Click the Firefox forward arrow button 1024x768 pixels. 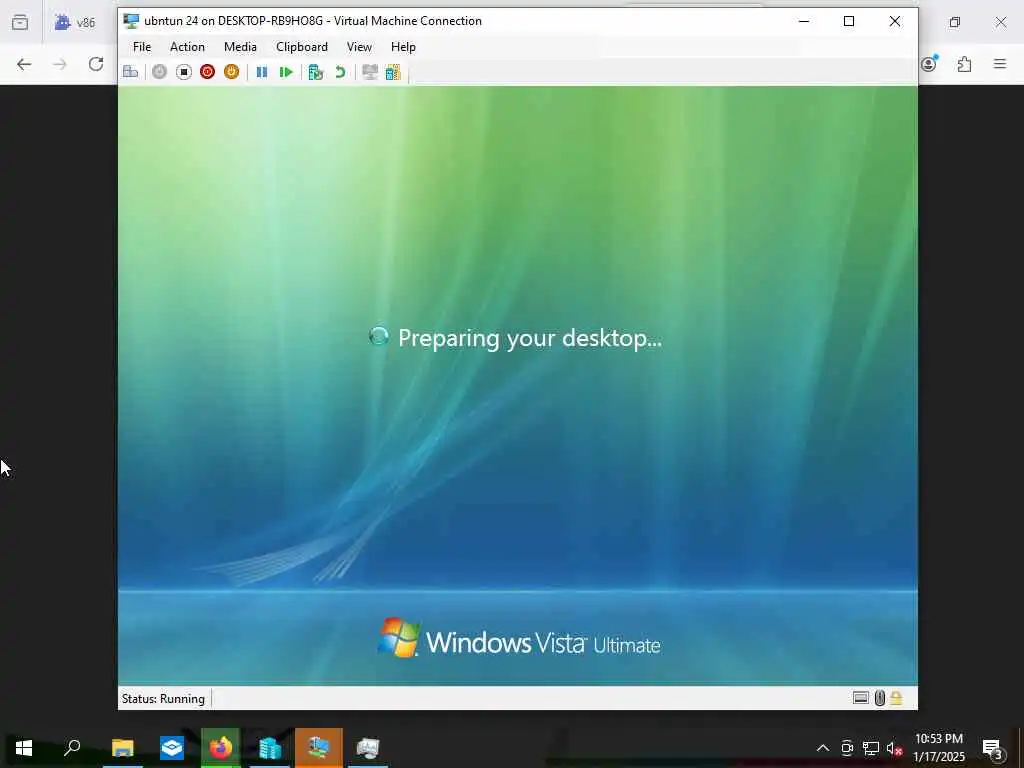coord(60,64)
